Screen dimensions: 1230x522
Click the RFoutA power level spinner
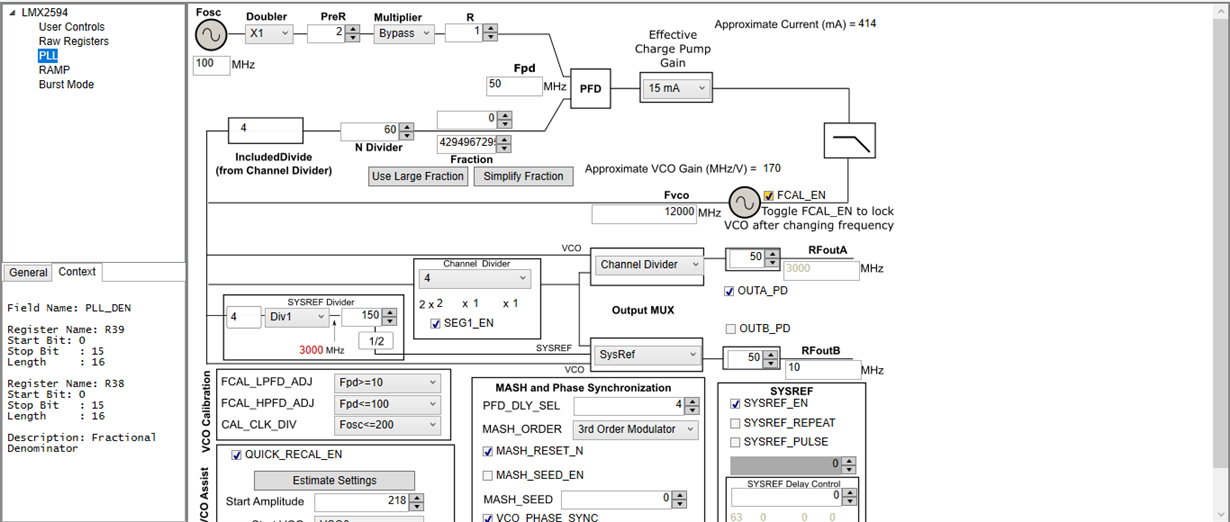coord(752,257)
